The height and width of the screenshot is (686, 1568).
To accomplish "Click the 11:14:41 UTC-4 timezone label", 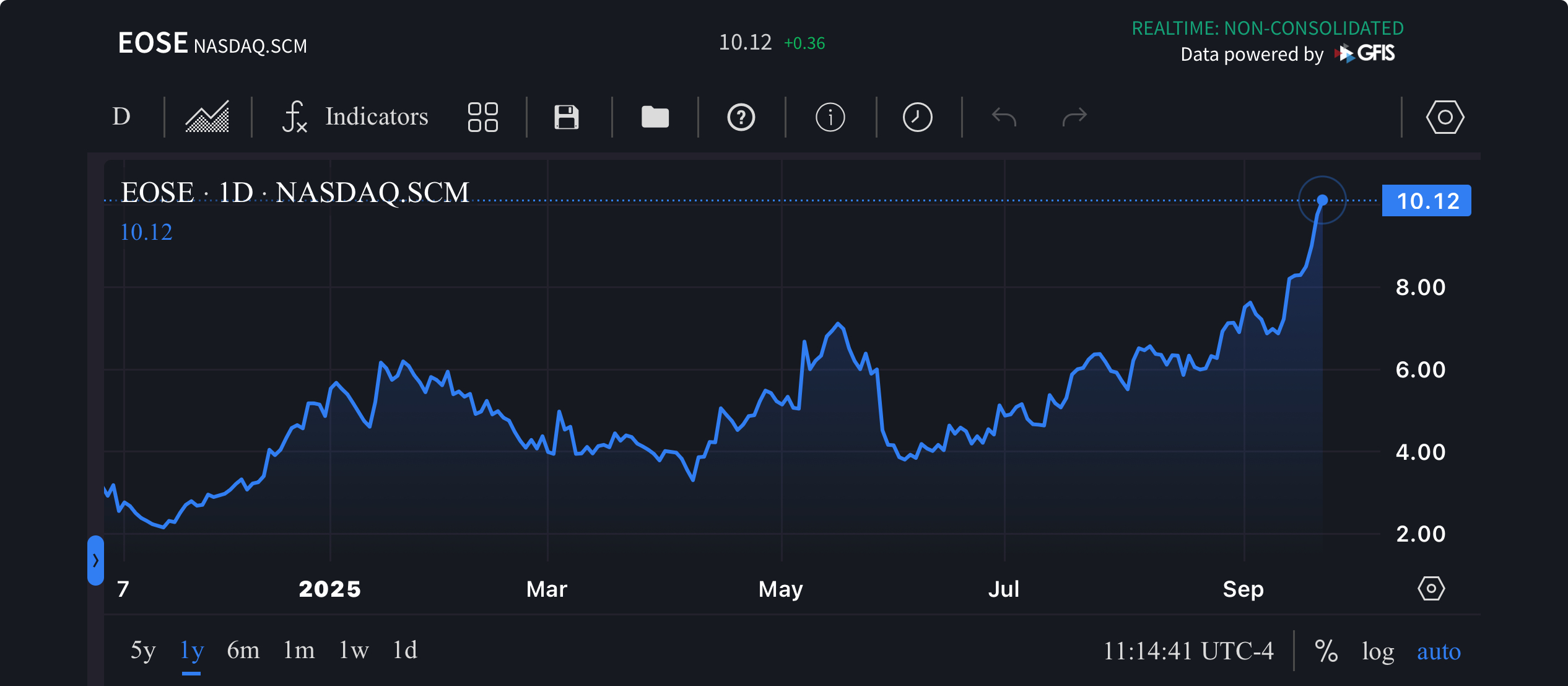I will tap(1188, 651).
